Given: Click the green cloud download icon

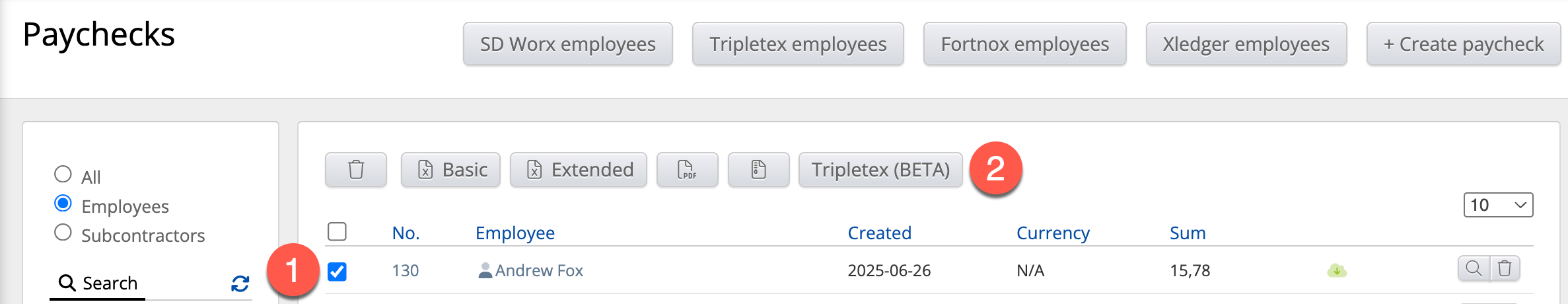Looking at the screenshot, I should tap(1337, 270).
